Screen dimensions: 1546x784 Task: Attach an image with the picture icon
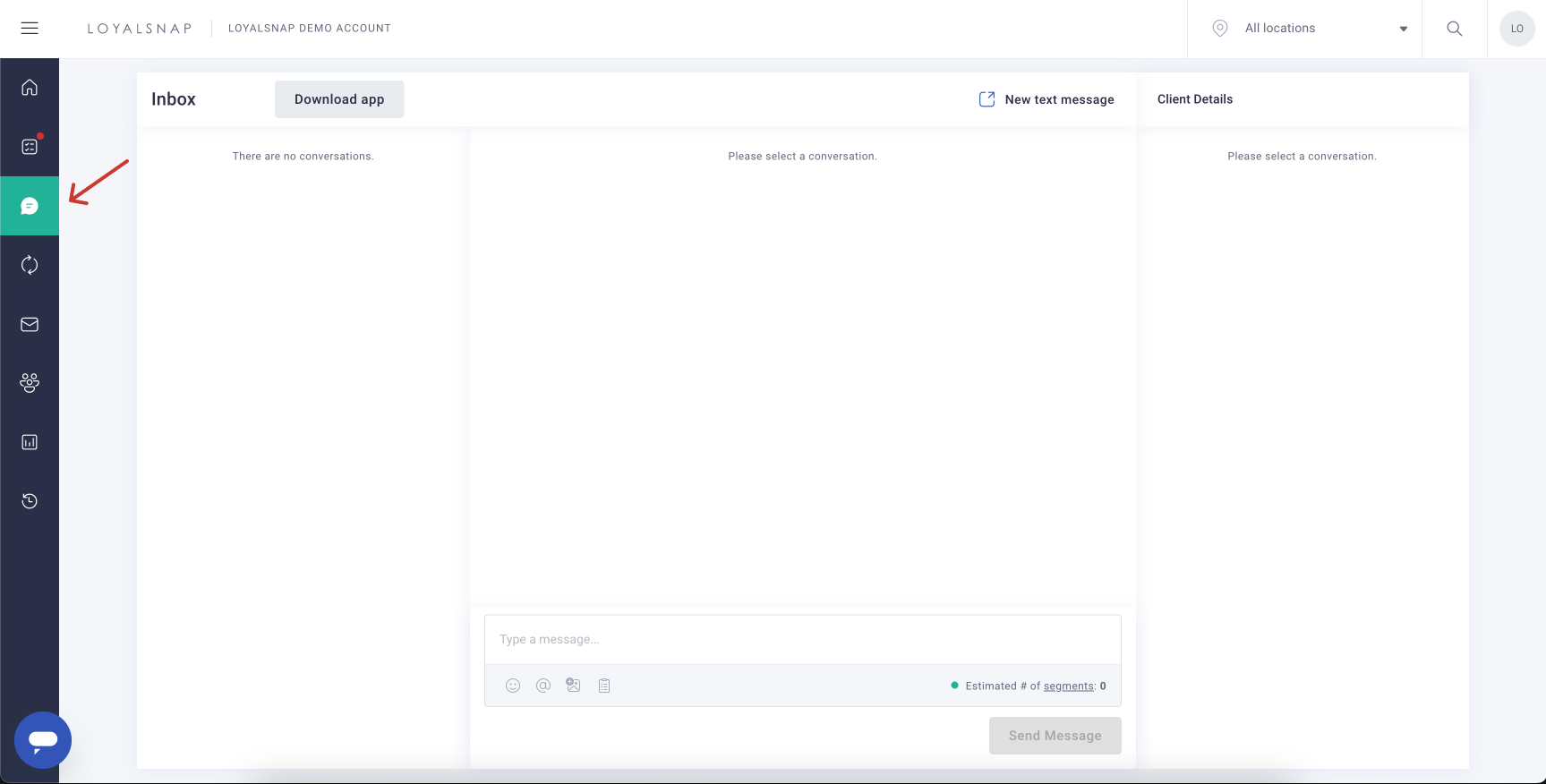(574, 686)
